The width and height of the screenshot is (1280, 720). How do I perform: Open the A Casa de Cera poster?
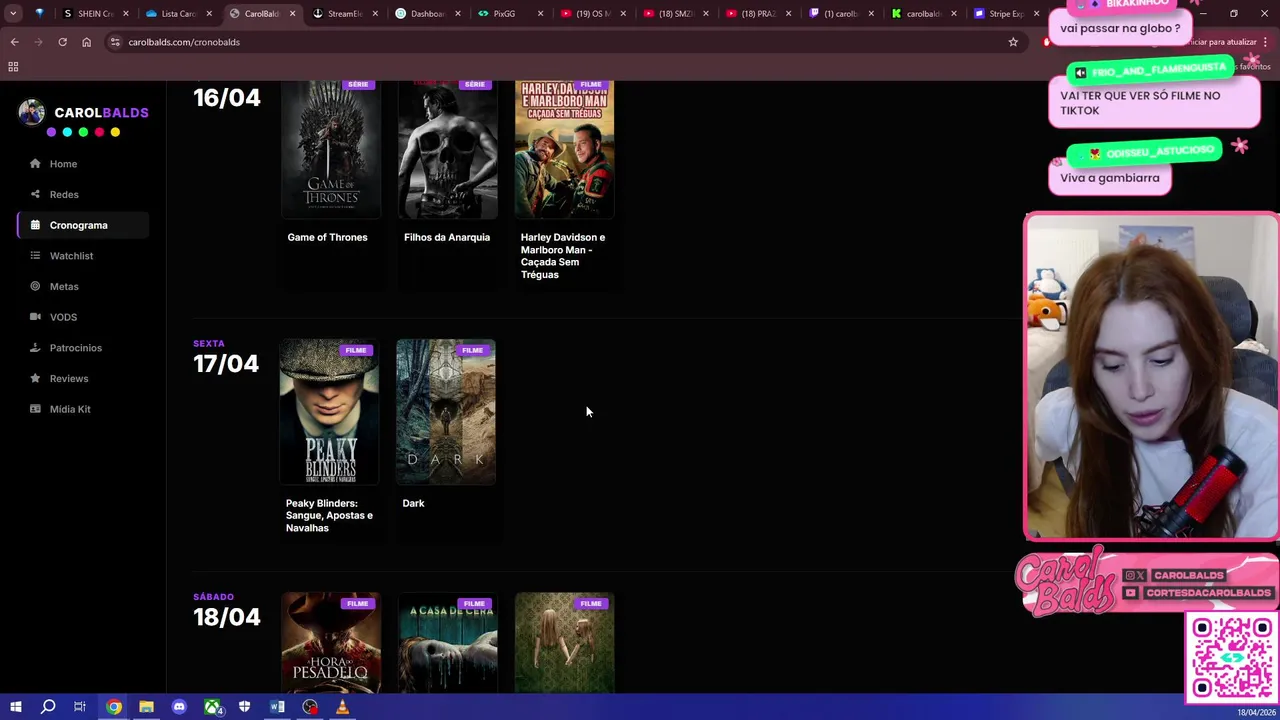[447, 642]
